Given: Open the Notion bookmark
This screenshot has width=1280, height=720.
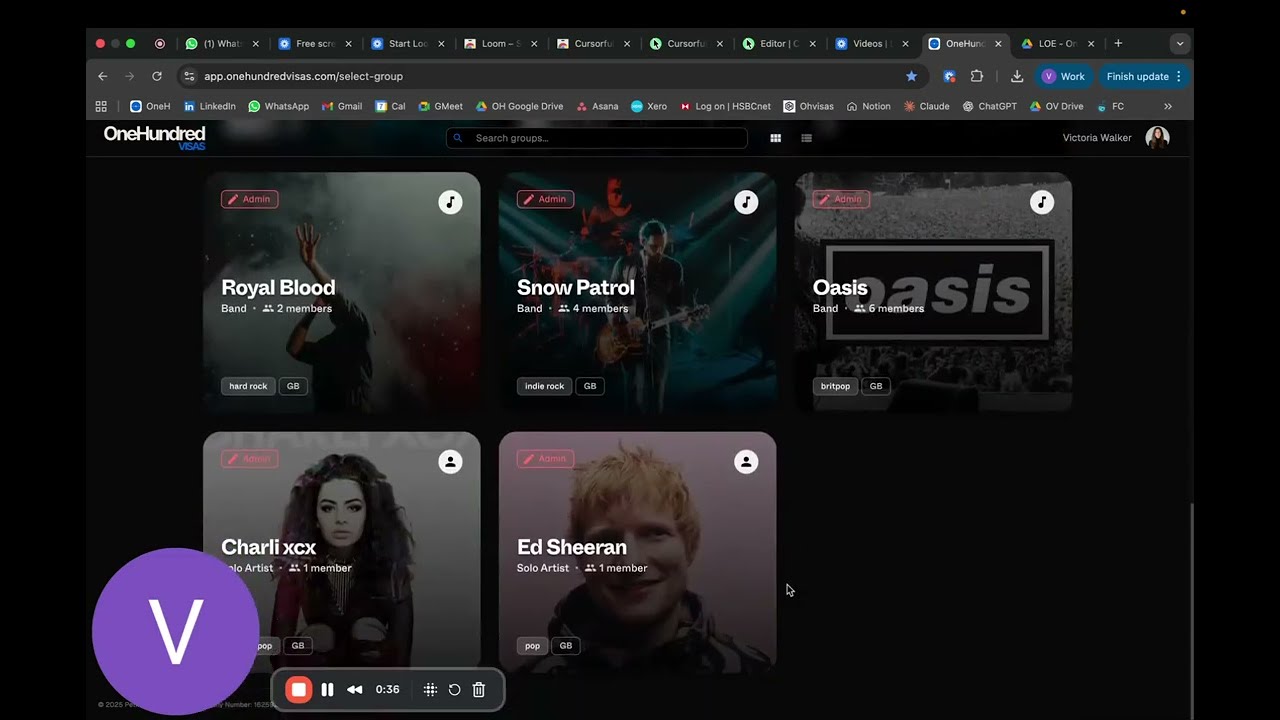Looking at the screenshot, I should coord(868,106).
